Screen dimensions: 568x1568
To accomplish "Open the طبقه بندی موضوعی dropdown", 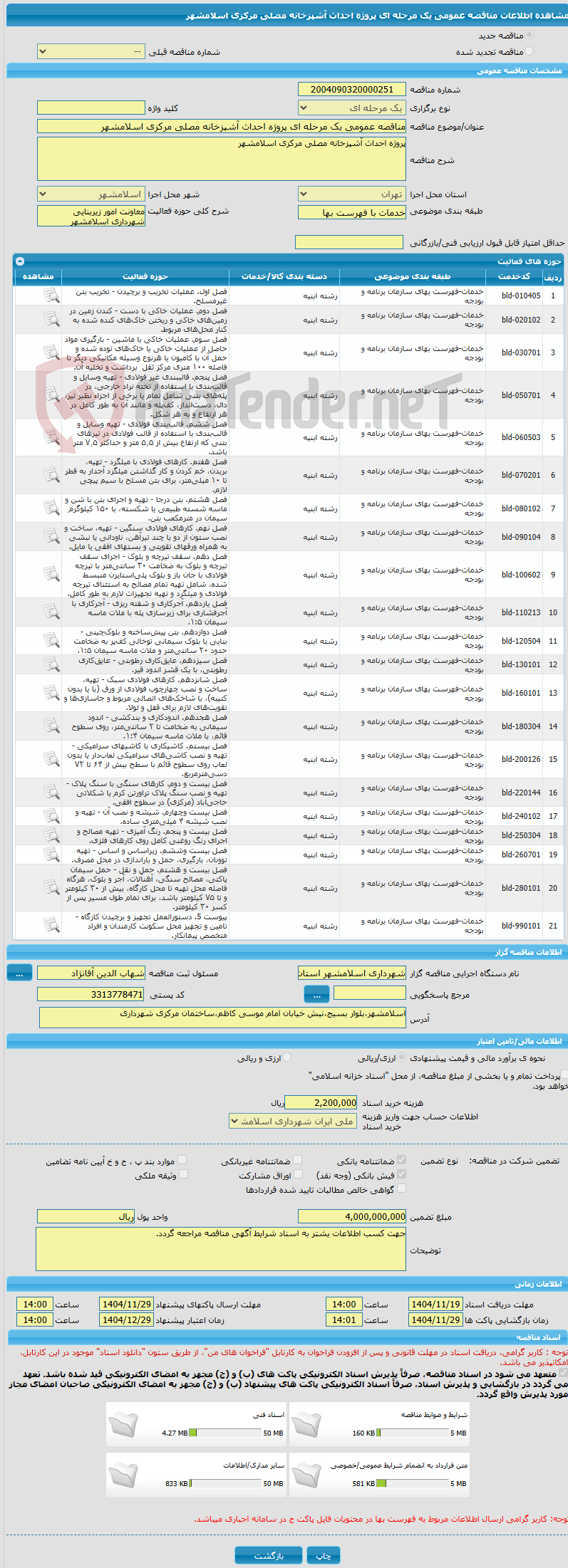I will coord(352,212).
